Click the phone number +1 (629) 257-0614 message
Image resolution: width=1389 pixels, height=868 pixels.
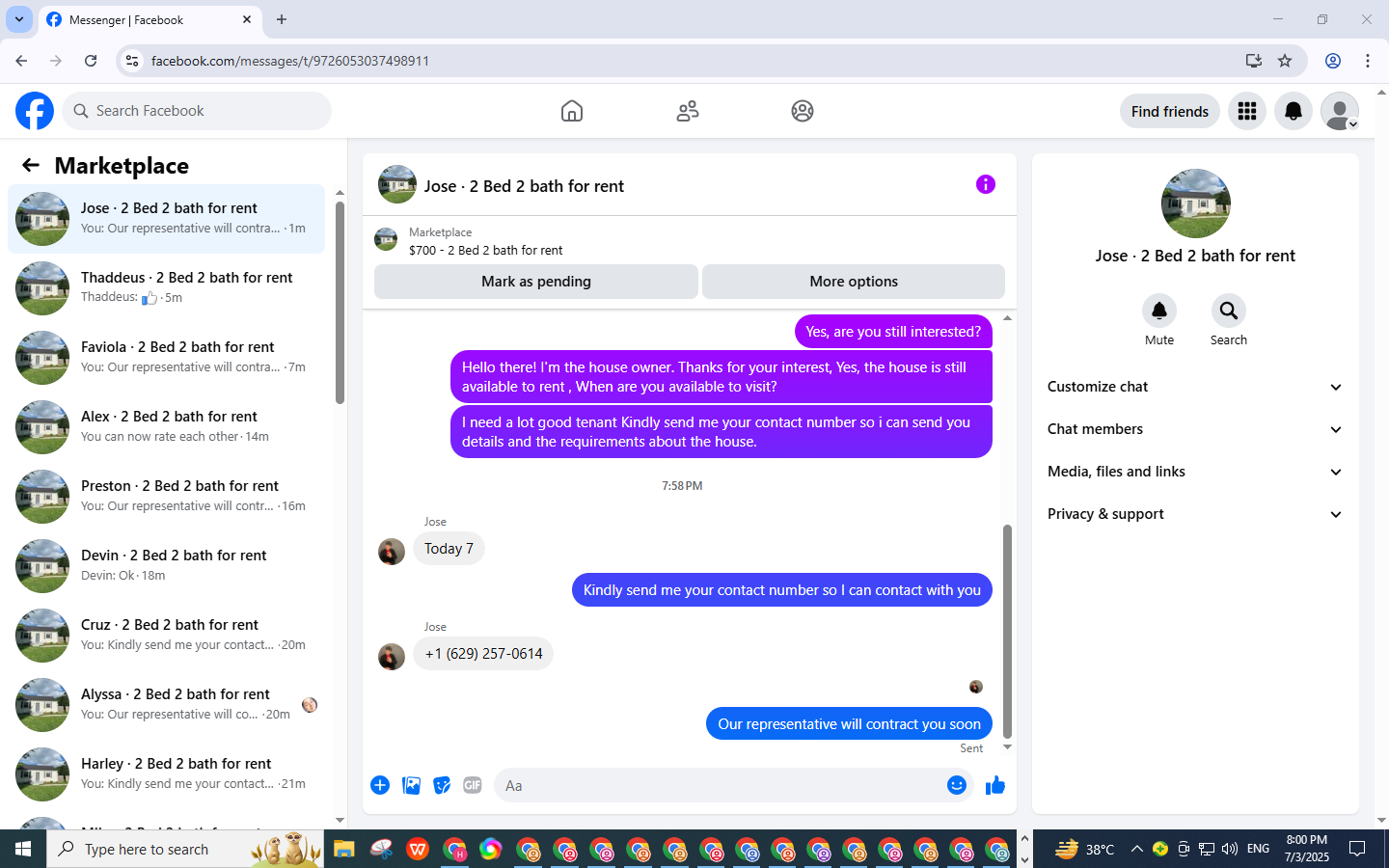click(483, 654)
